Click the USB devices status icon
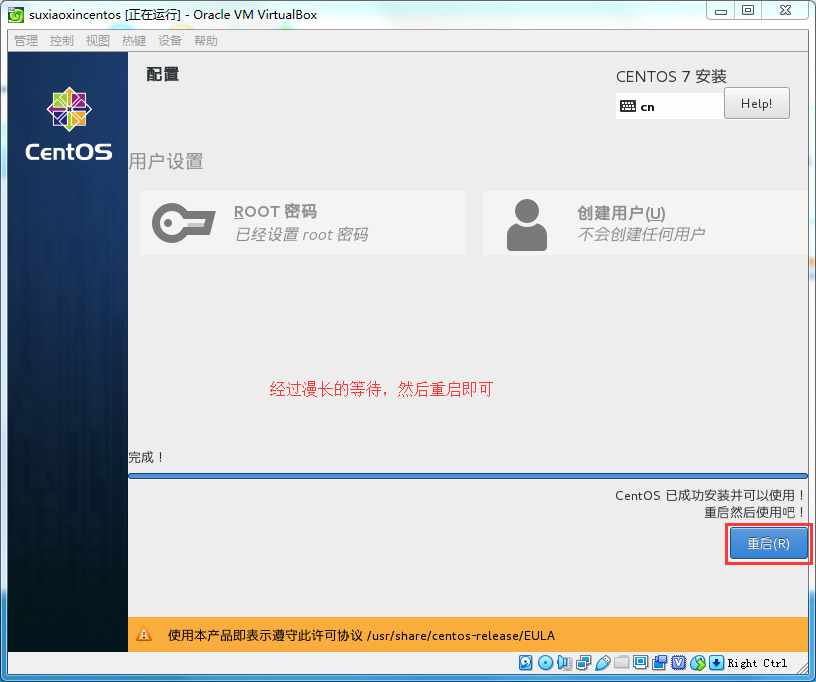The image size is (816, 682). coord(602,662)
